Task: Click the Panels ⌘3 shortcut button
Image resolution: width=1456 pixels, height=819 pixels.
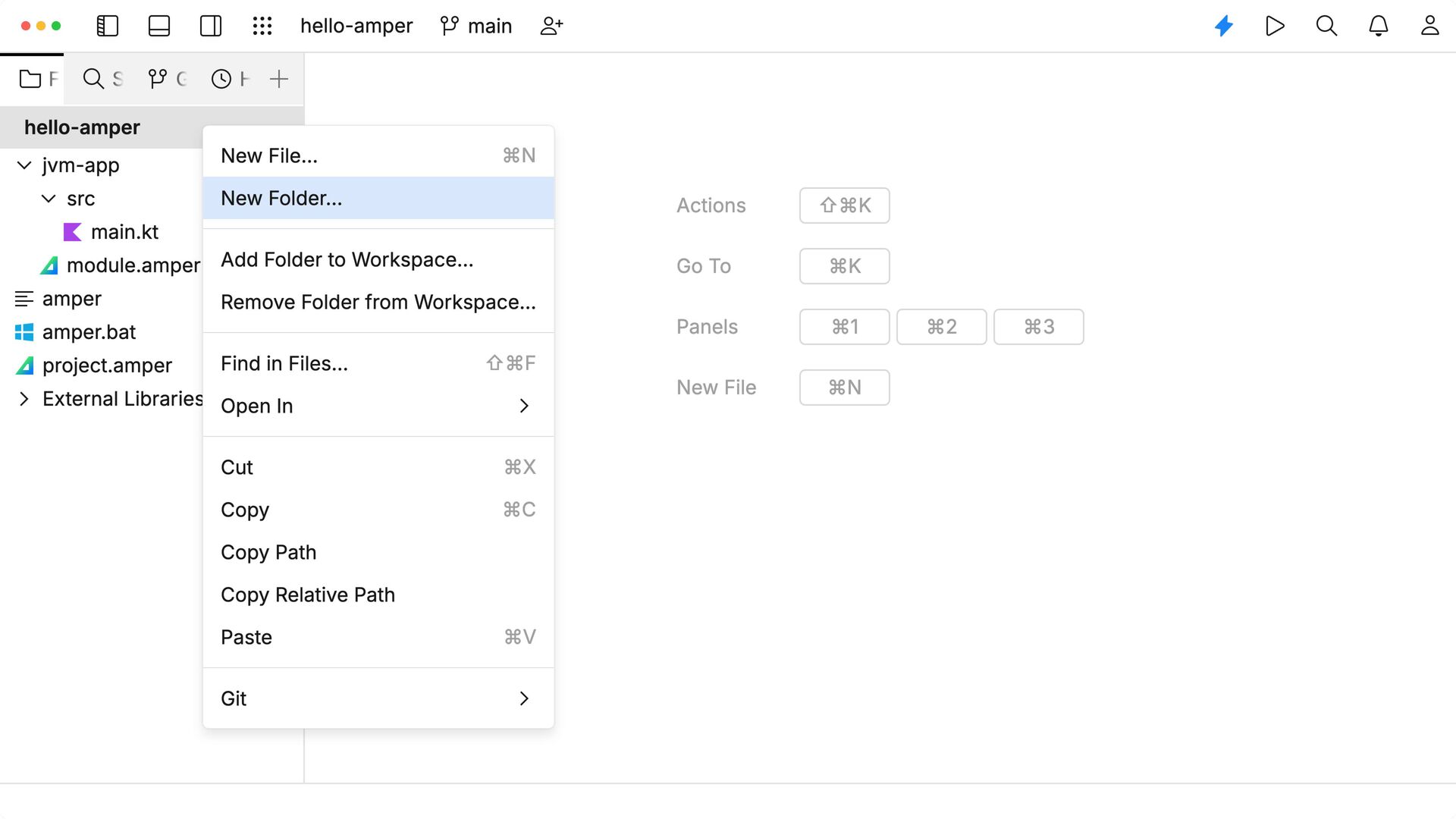Action: [x=1038, y=327]
